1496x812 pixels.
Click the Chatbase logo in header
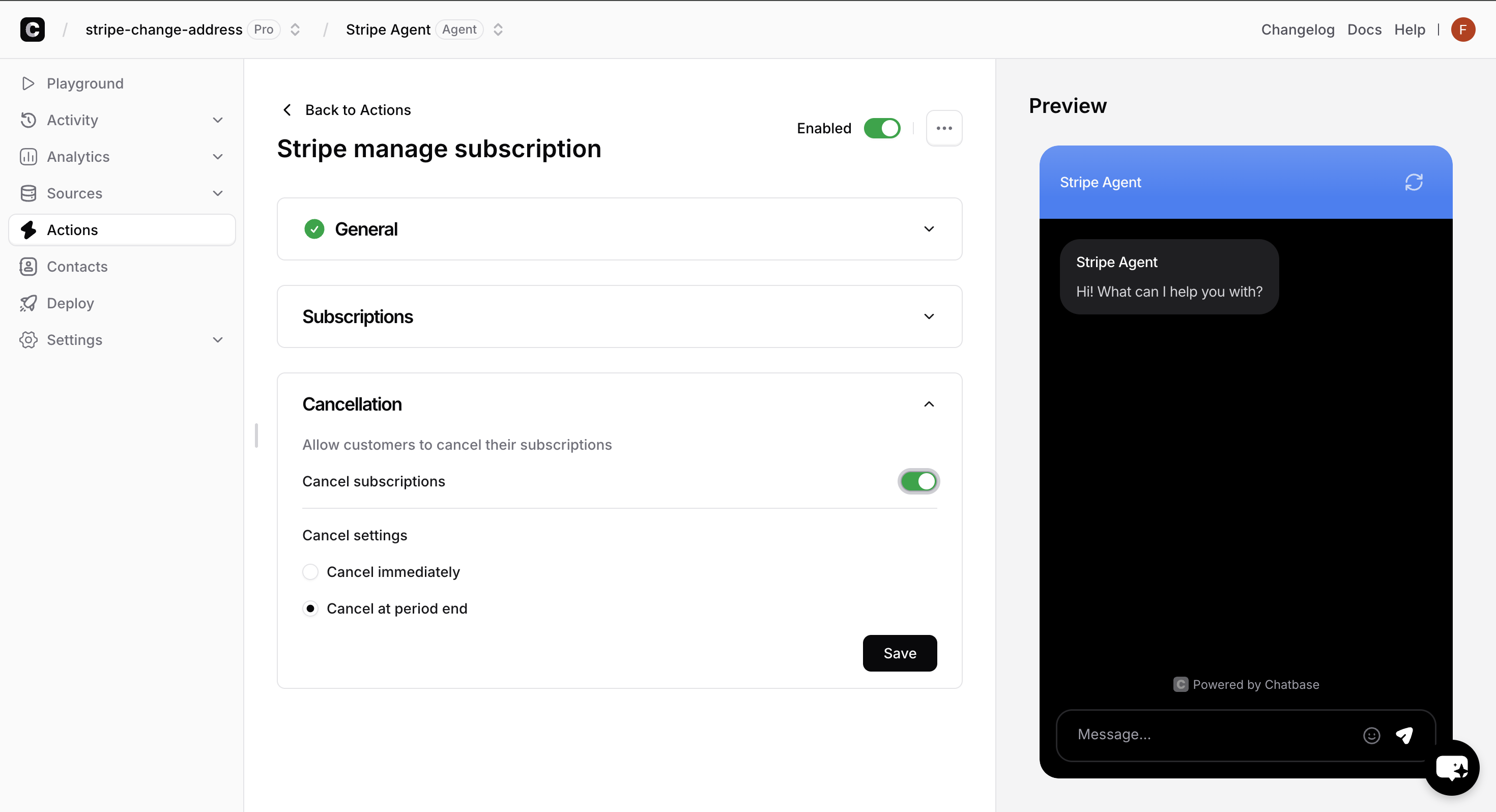[32, 29]
